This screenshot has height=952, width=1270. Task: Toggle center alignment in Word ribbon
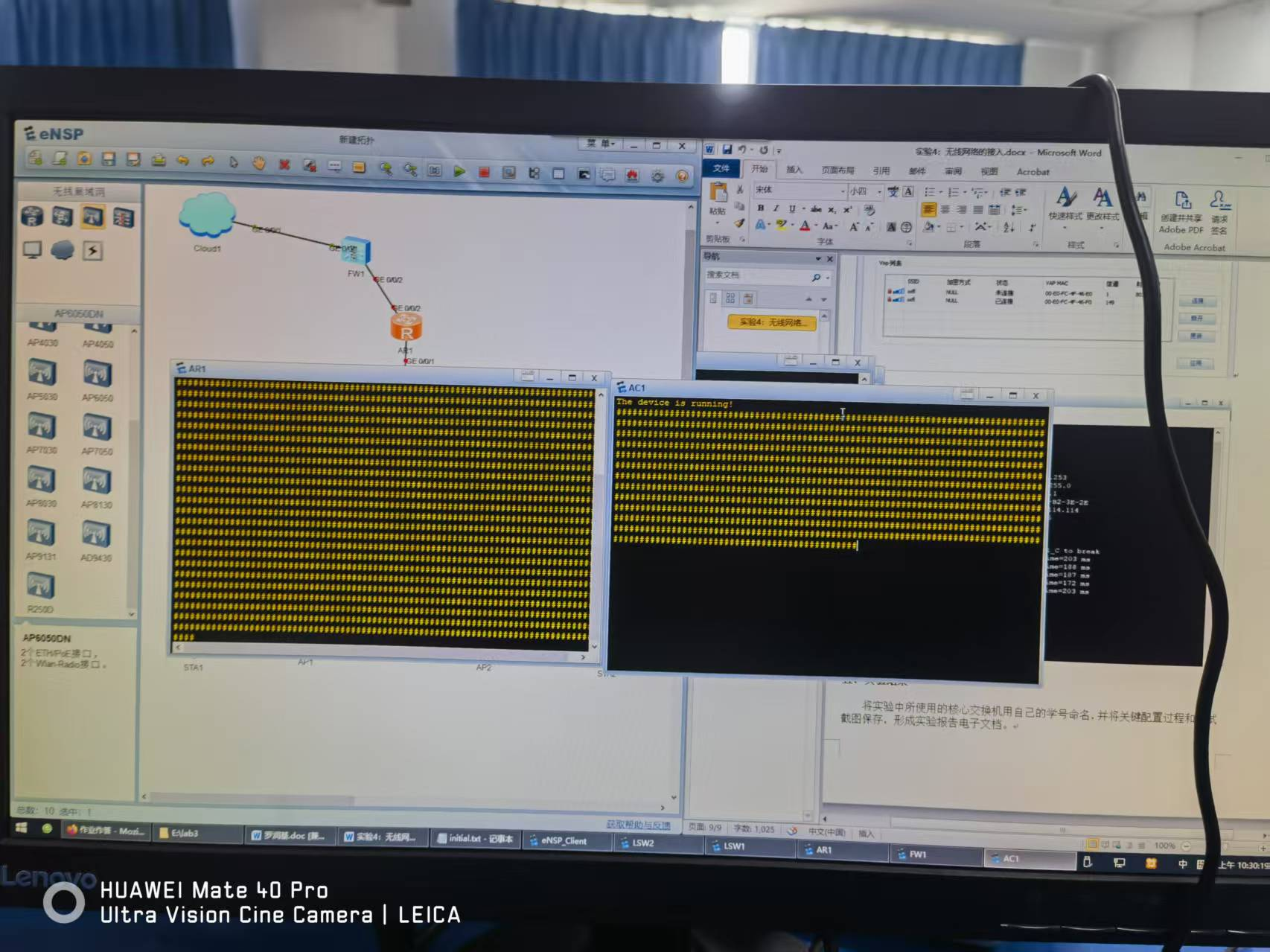coord(945,210)
